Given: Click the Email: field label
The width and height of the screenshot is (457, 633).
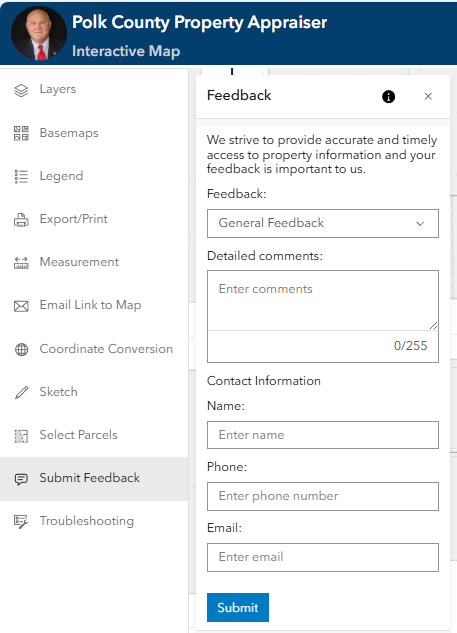Looking at the screenshot, I should pyautogui.click(x=224, y=528).
